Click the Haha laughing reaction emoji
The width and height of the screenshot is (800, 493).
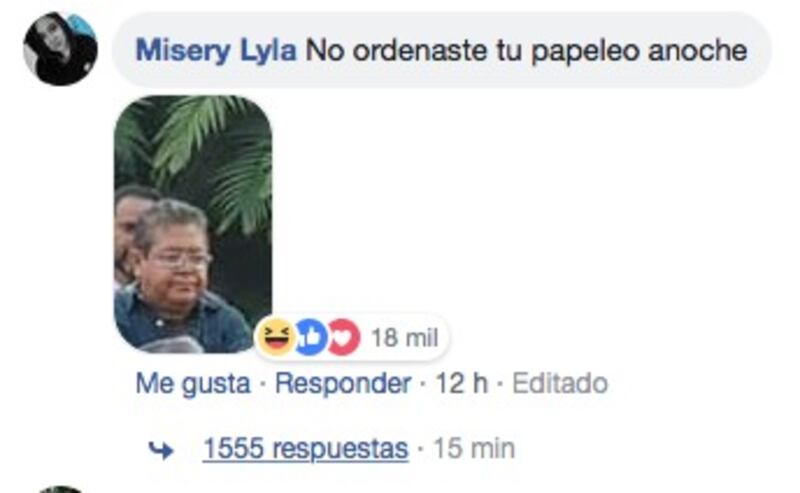pyautogui.click(x=277, y=337)
